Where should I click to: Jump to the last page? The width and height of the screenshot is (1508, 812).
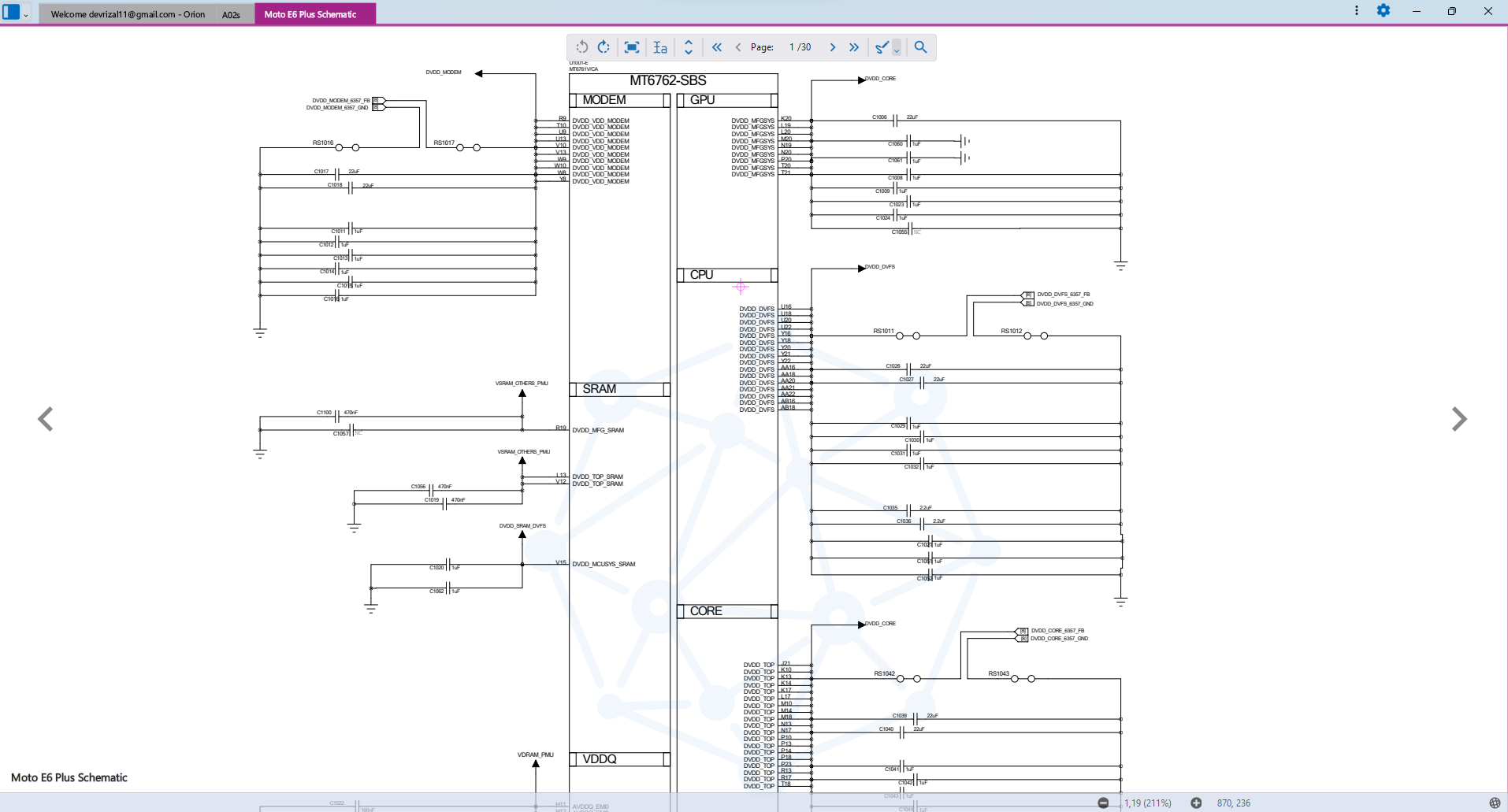click(x=854, y=47)
